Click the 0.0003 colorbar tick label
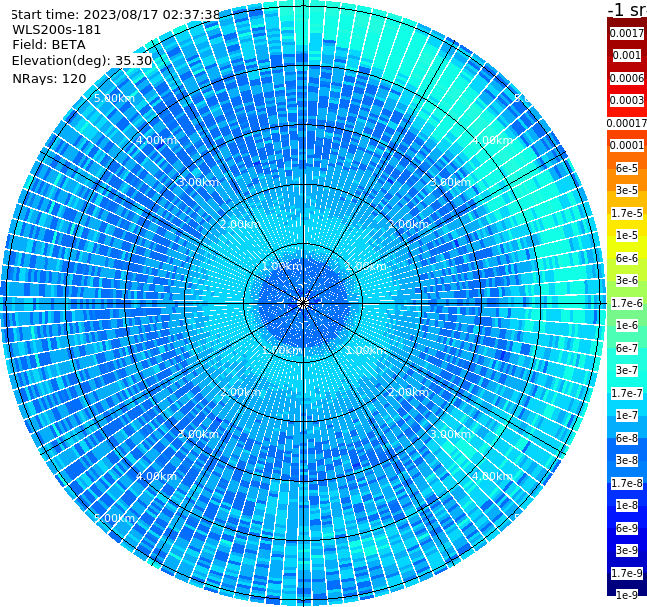 [627, 100]
